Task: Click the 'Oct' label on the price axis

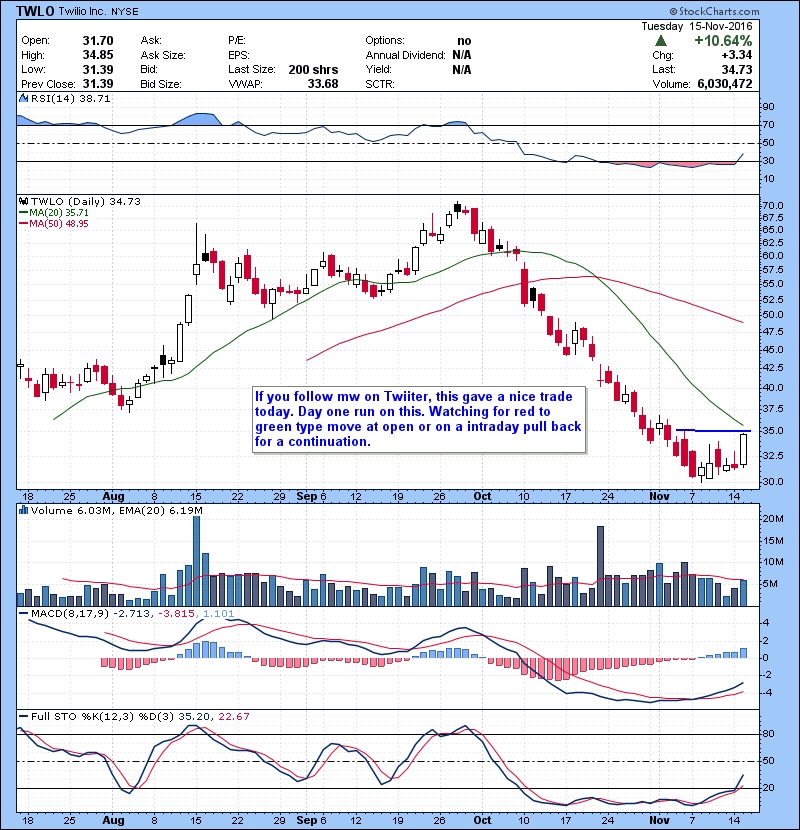Action: 482,497
